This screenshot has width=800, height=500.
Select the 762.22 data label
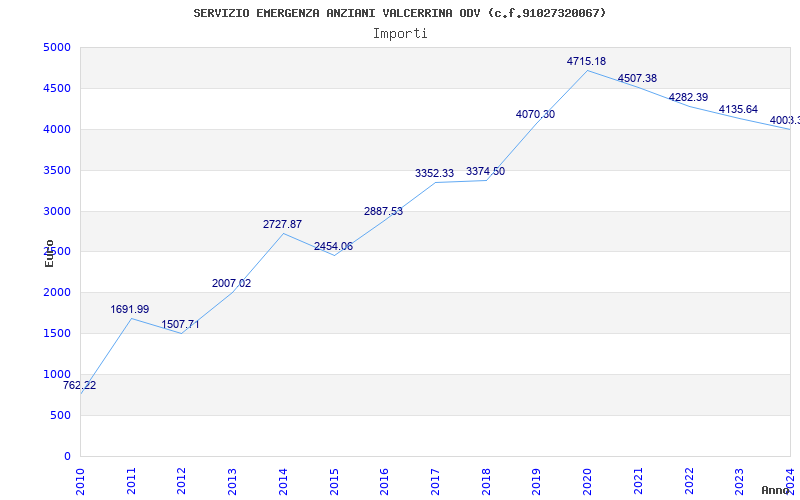(x=80, y=386)
